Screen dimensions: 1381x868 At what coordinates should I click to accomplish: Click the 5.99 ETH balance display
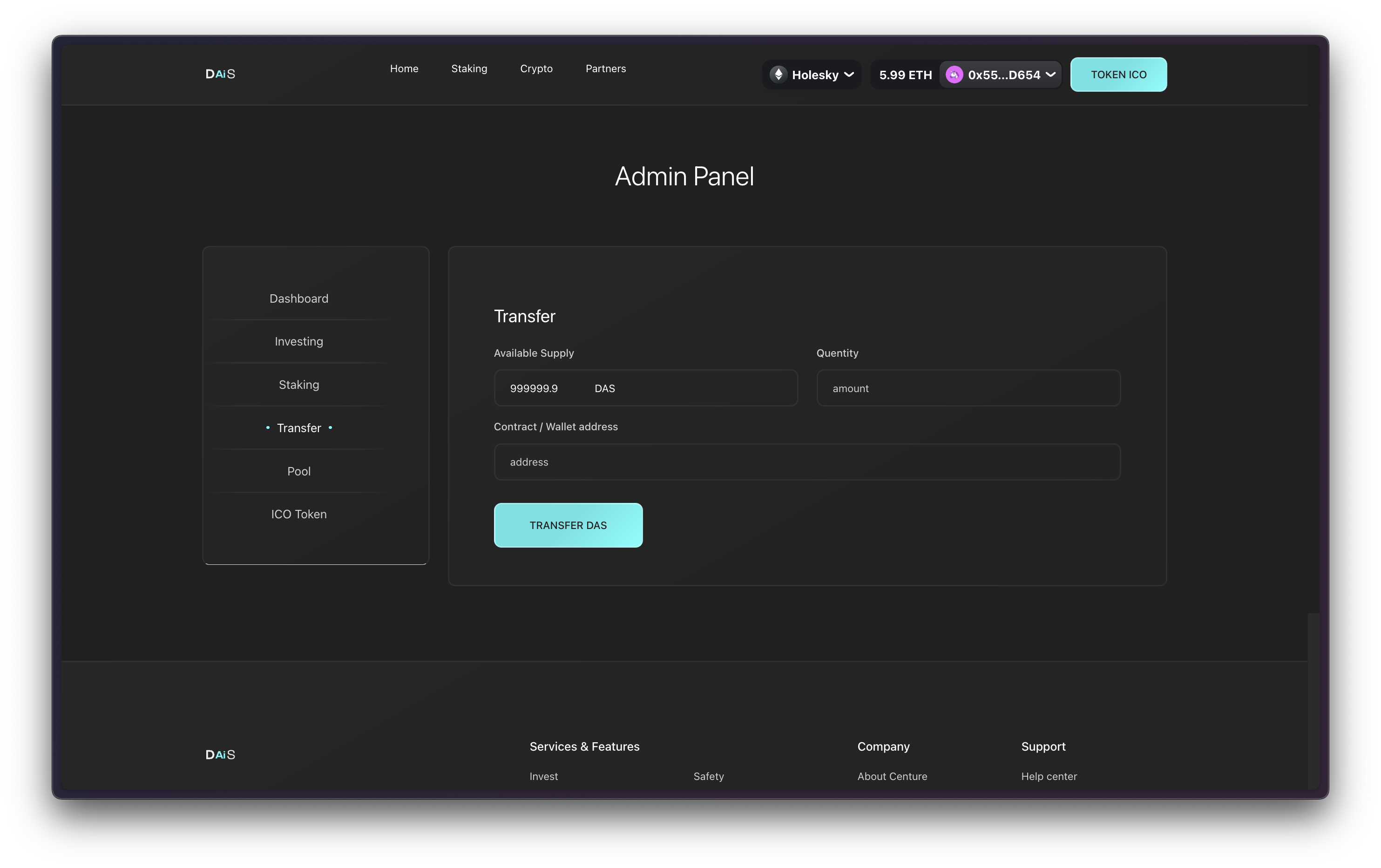[x=905, y=75]
